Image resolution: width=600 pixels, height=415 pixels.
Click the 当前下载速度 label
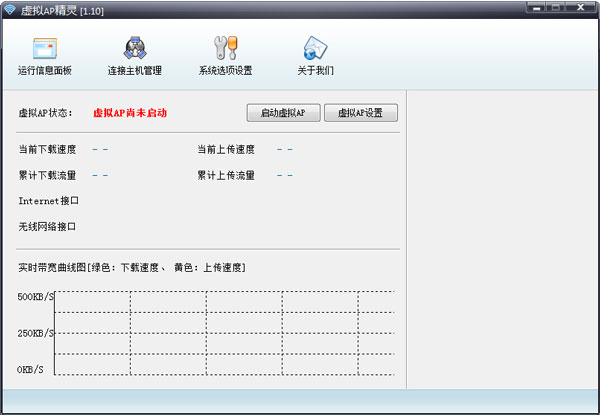[47, 149]
